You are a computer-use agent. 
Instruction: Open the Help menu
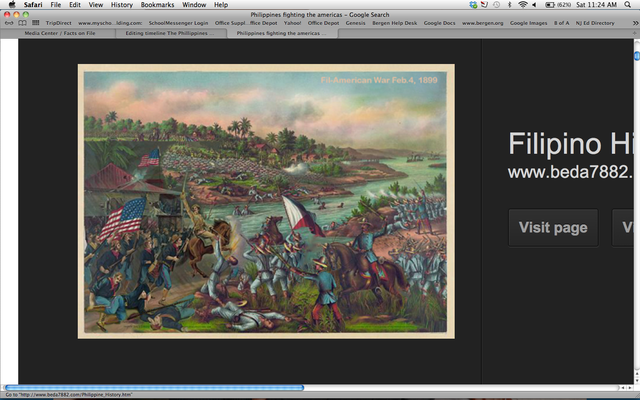pyautogui.click(x=221, y=5)
